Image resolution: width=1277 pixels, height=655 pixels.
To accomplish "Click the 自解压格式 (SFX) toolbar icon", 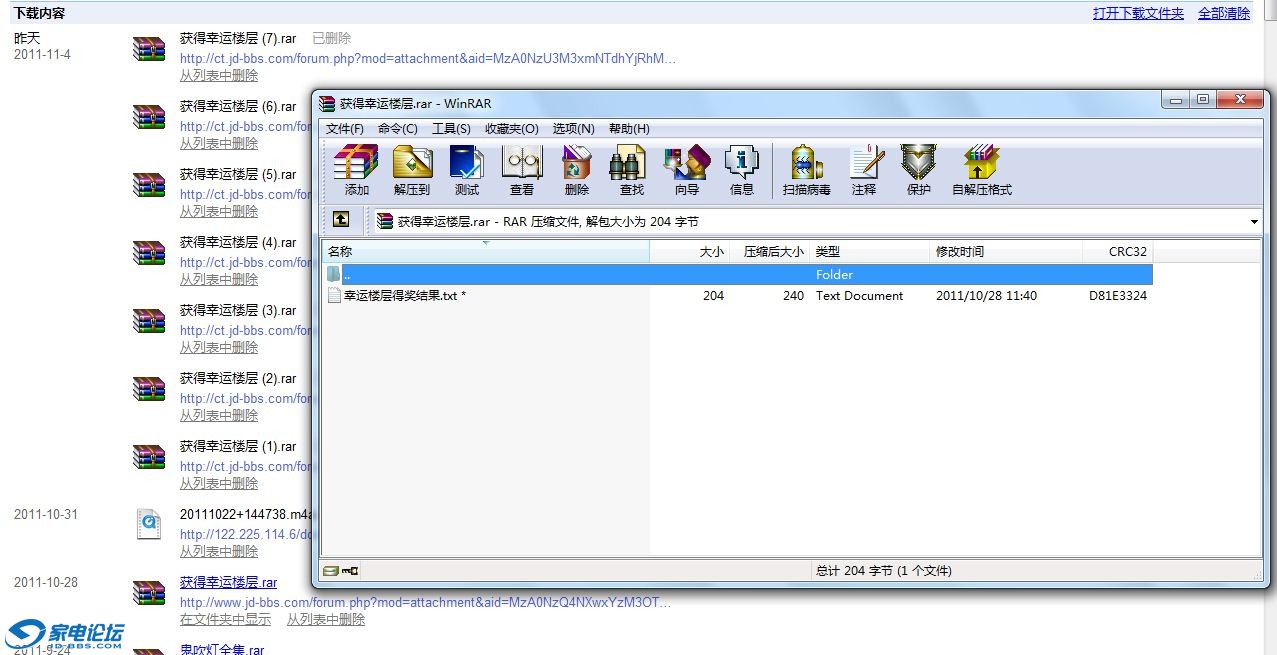I will 982,169.
